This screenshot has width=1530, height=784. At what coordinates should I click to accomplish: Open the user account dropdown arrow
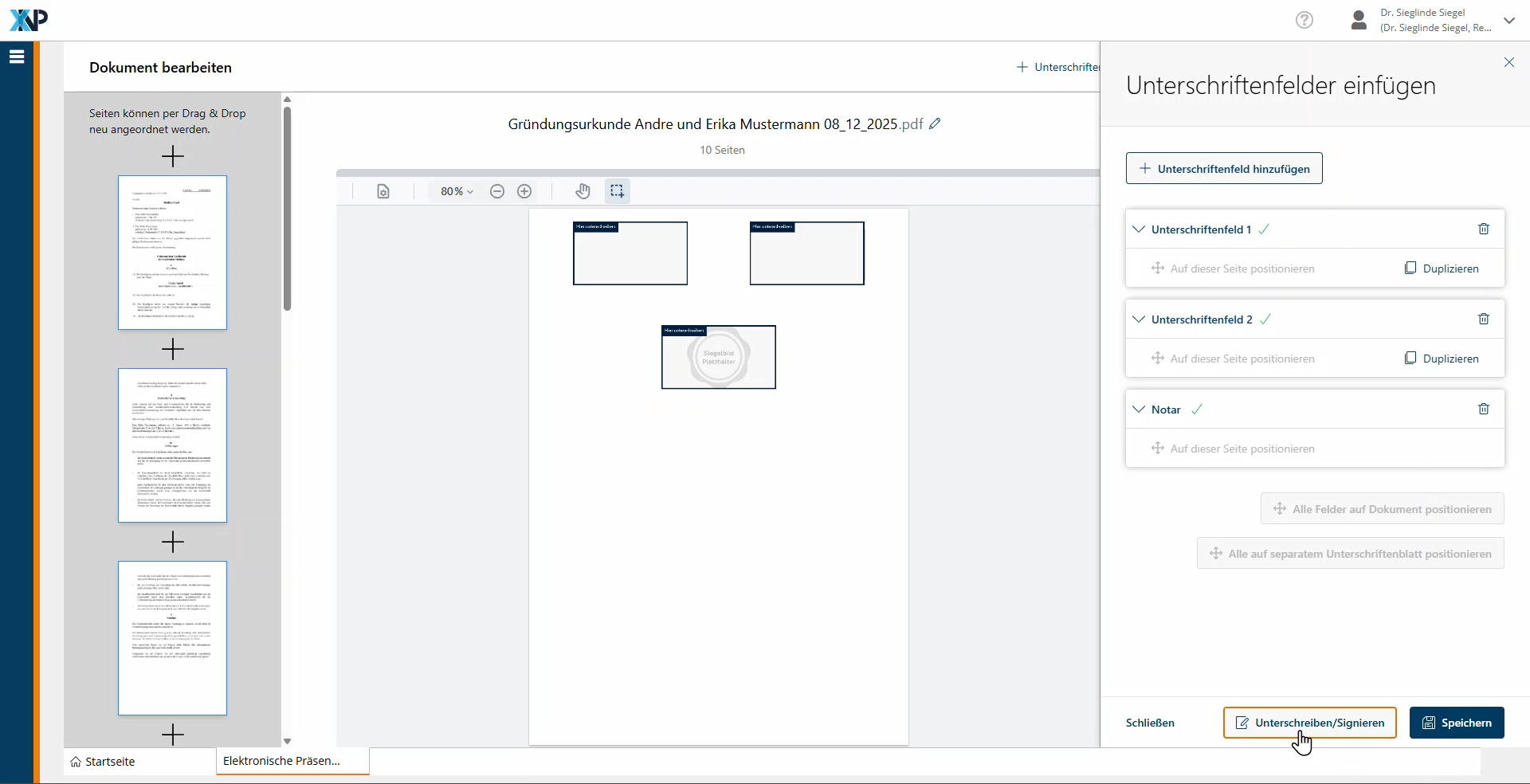pyautogui.click(x=1509, y=21)
